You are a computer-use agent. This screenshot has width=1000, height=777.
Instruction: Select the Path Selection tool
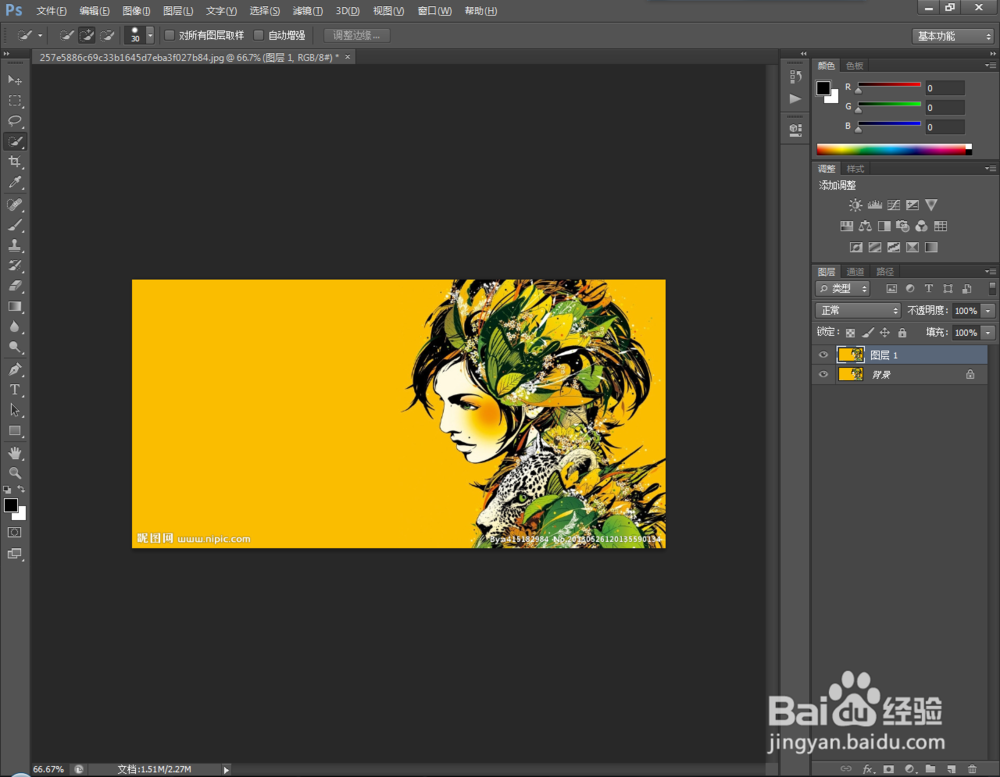tap(15, 410)
